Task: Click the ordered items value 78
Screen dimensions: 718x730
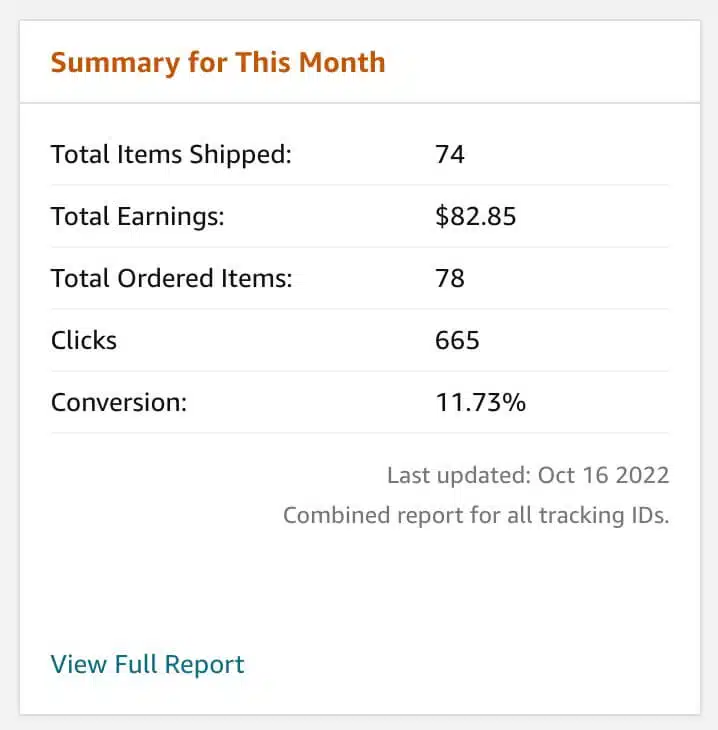Action: click(x=449, y=278)
